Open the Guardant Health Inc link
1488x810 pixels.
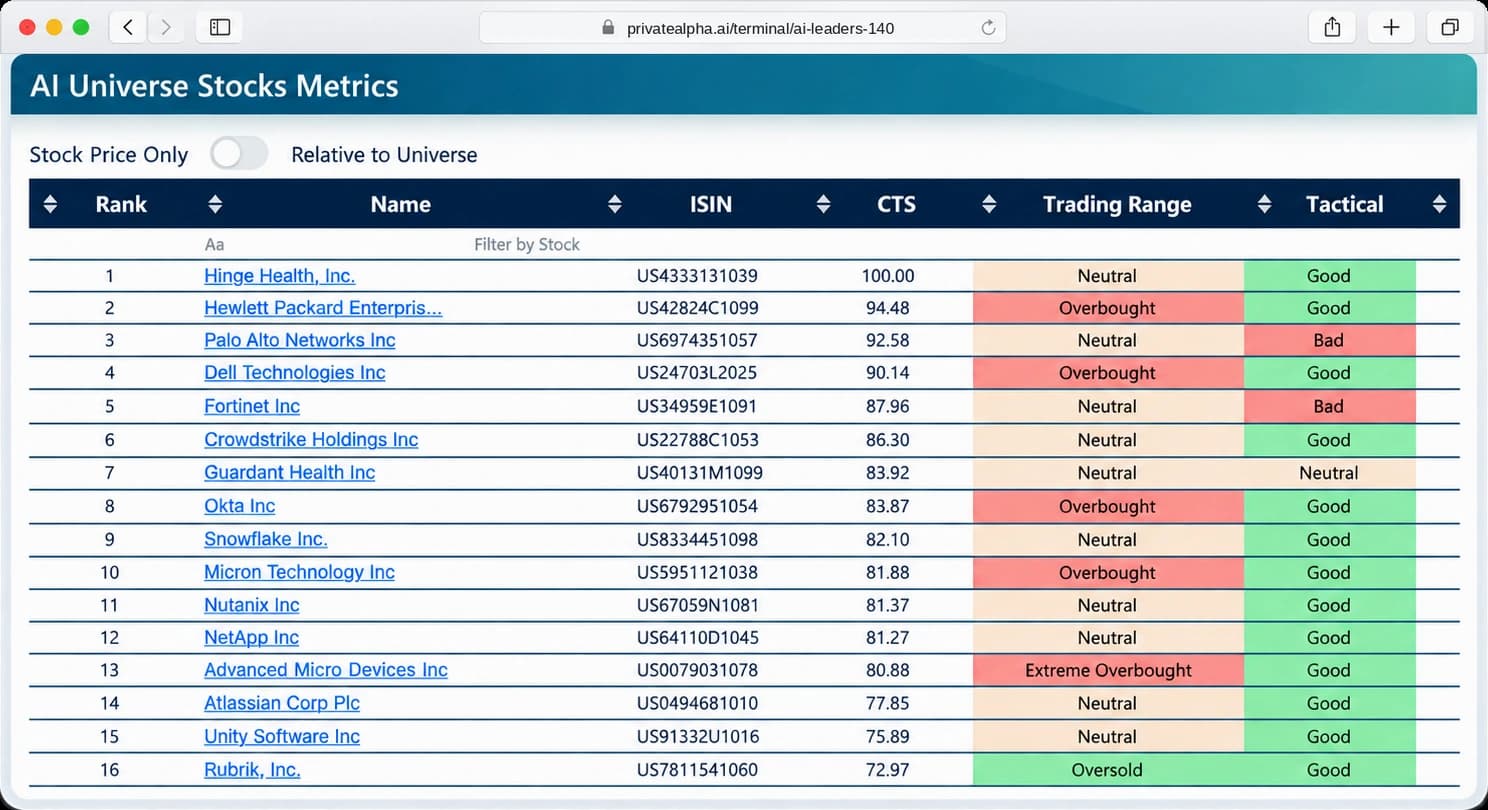click(290, 473)
